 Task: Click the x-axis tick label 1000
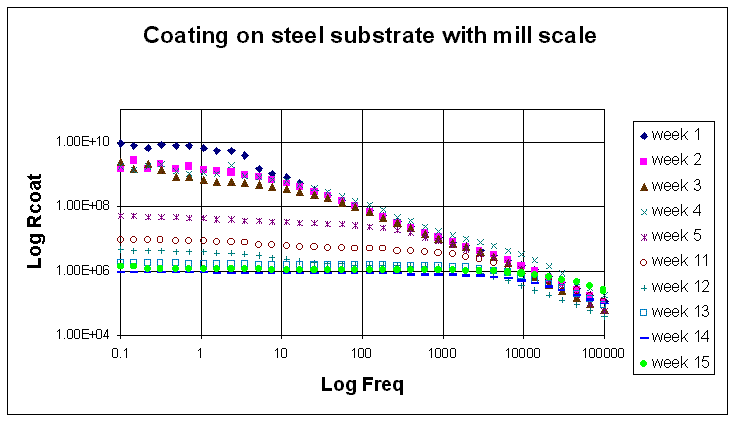click(442, 353)
